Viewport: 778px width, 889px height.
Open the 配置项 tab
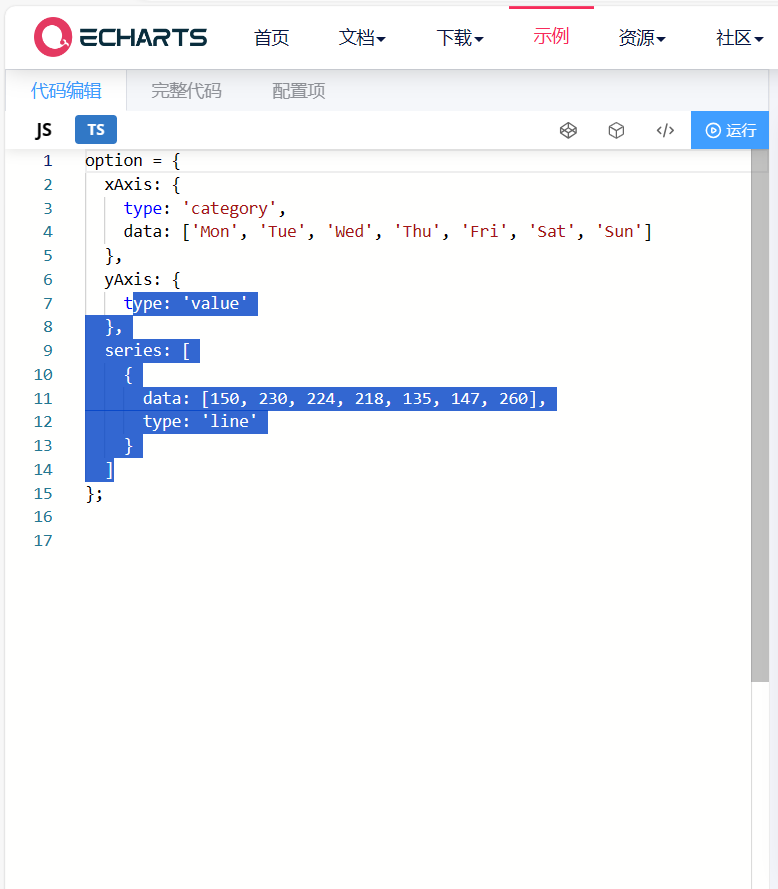298,89
